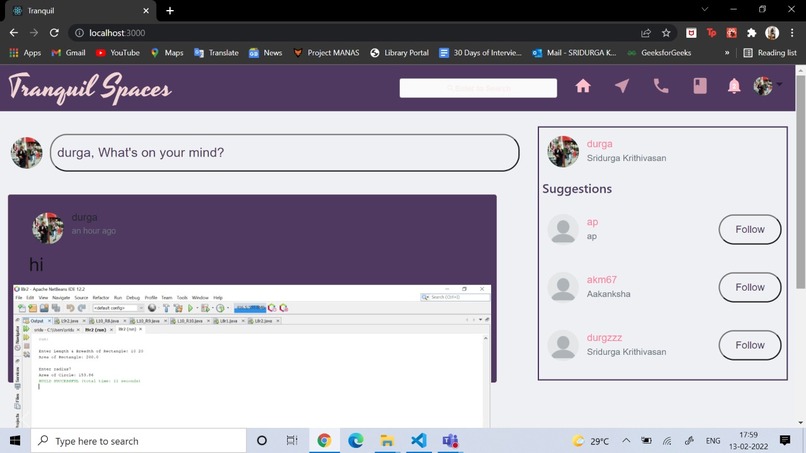
Task: Click durga's avatar in the sidebar card
Action: tap(563, 151)
